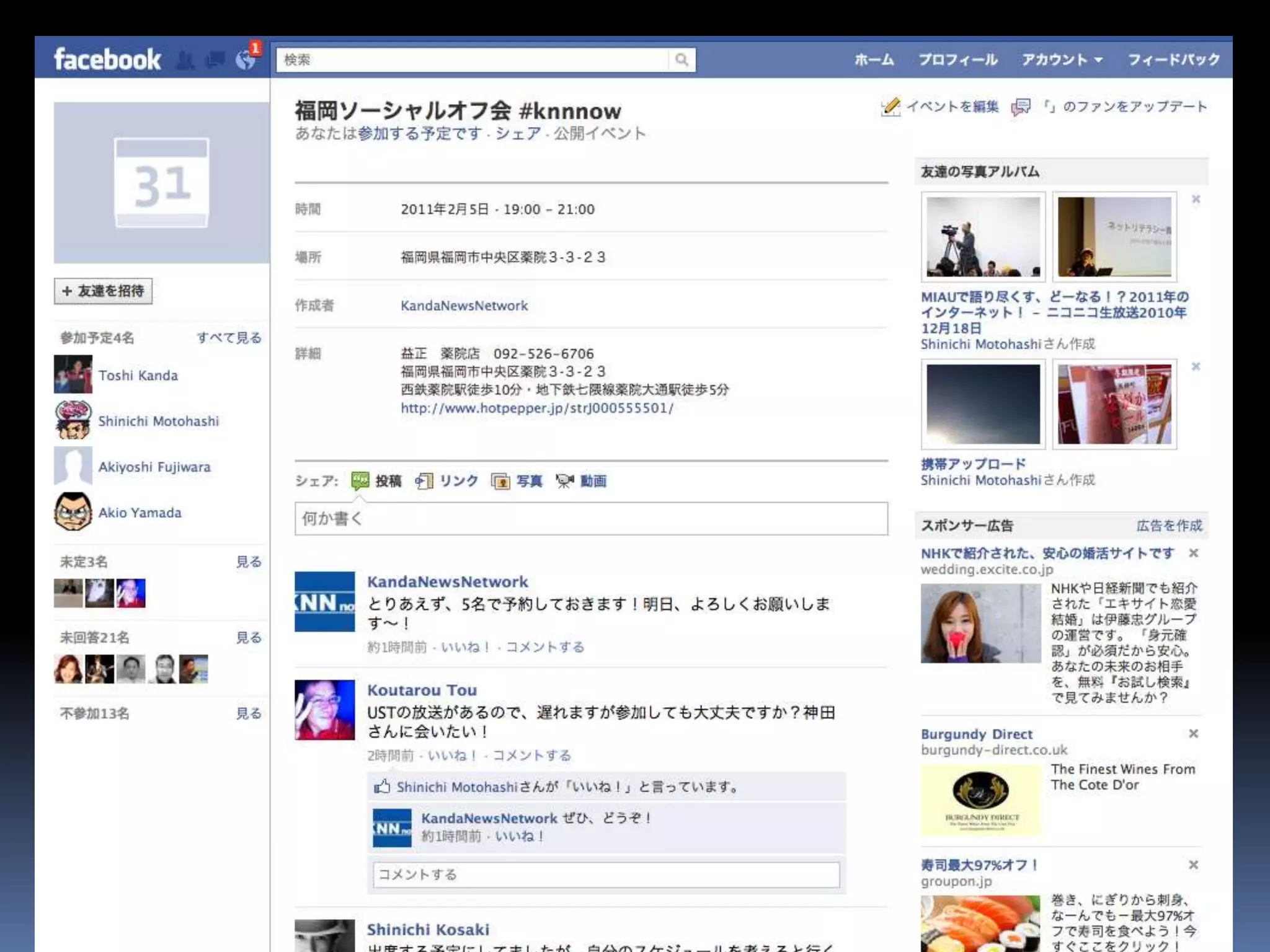View all 参加予定 attendees via すべて見る

pos(229,338)
